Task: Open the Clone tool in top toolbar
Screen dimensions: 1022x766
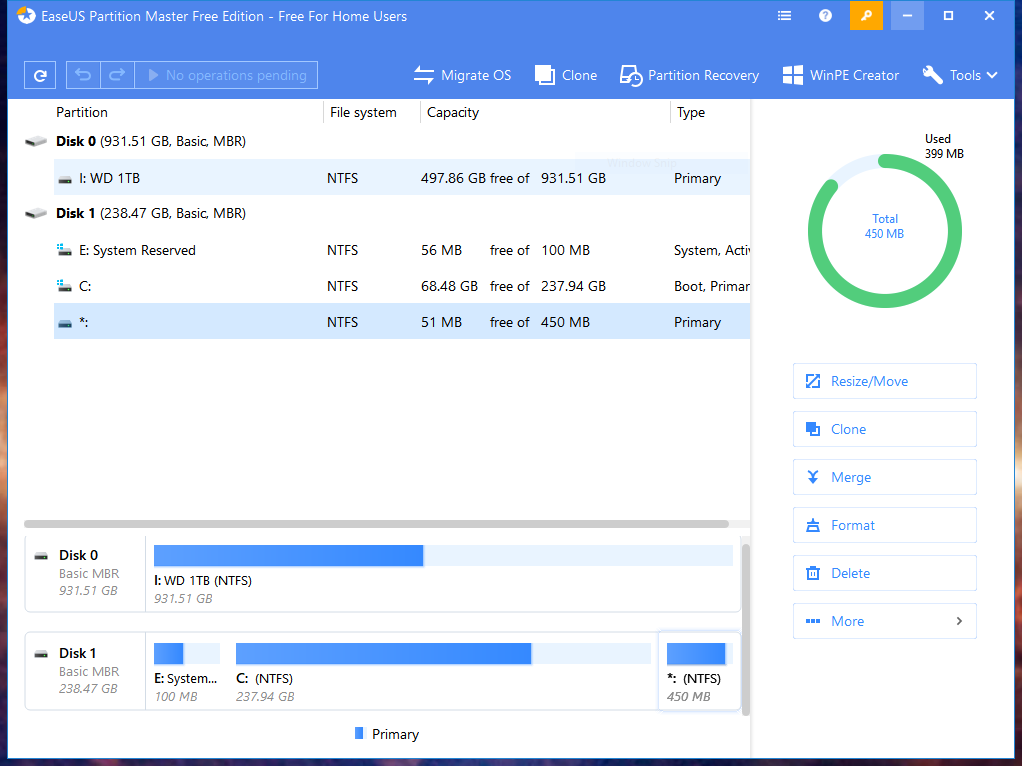Action: click(566, 75)
